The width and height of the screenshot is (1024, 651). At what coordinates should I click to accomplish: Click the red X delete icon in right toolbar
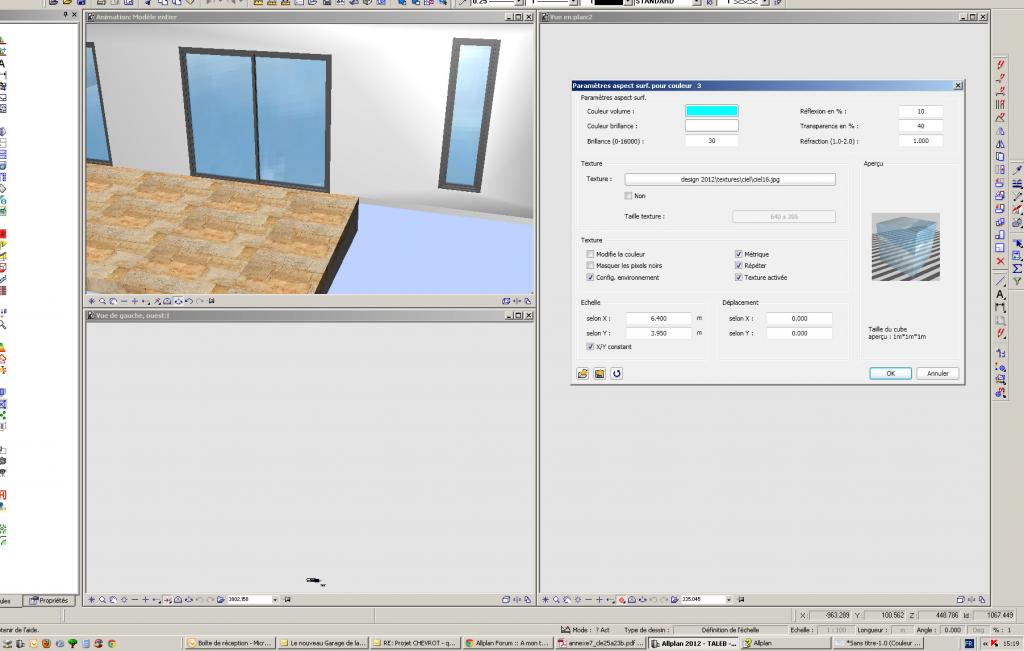(x=1000, y=261)
